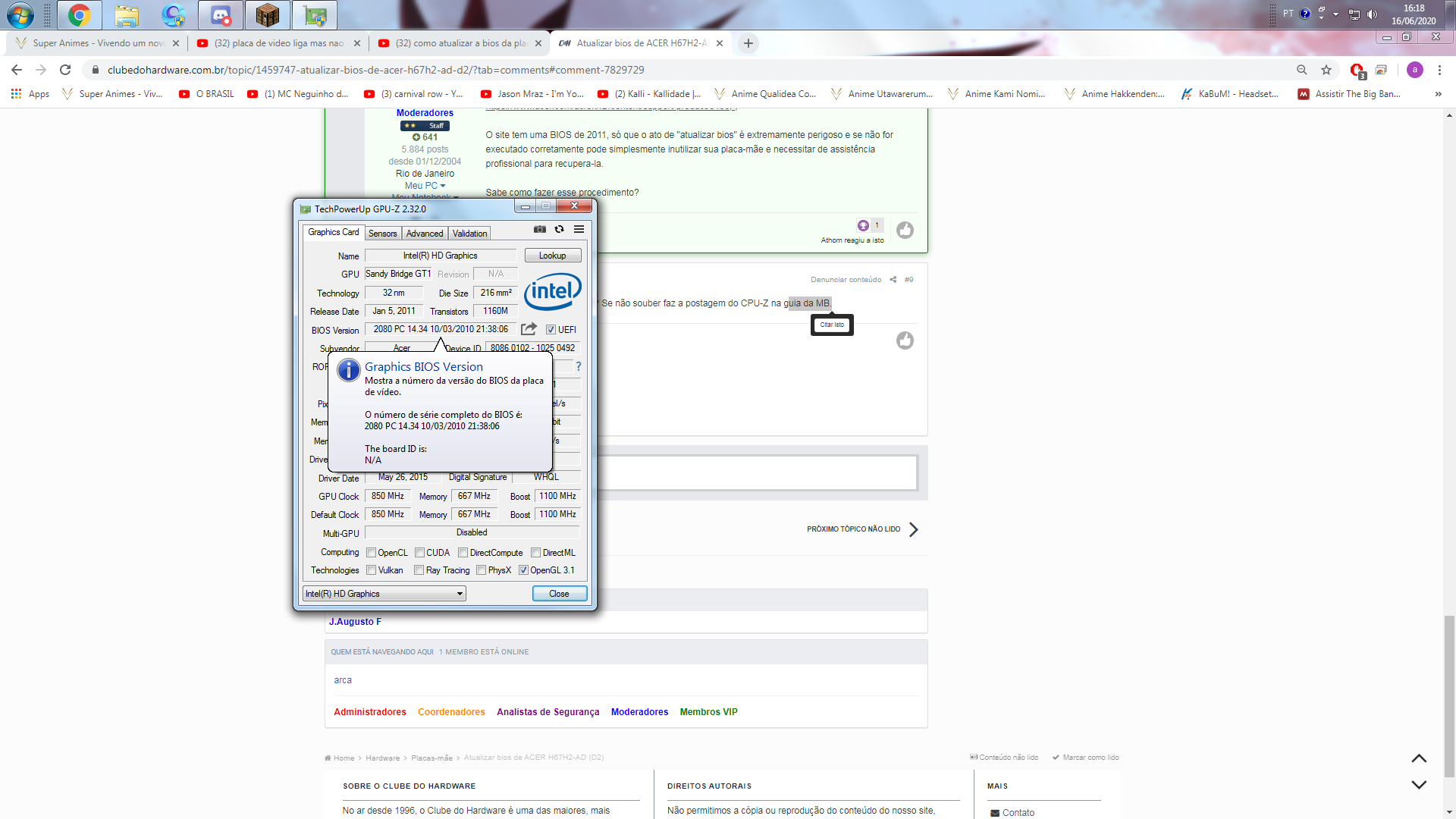Image resolution: width=1456 pixels, height=819 pixels.
Task: Open Discord from the taskbar
Action: (221, 15)
